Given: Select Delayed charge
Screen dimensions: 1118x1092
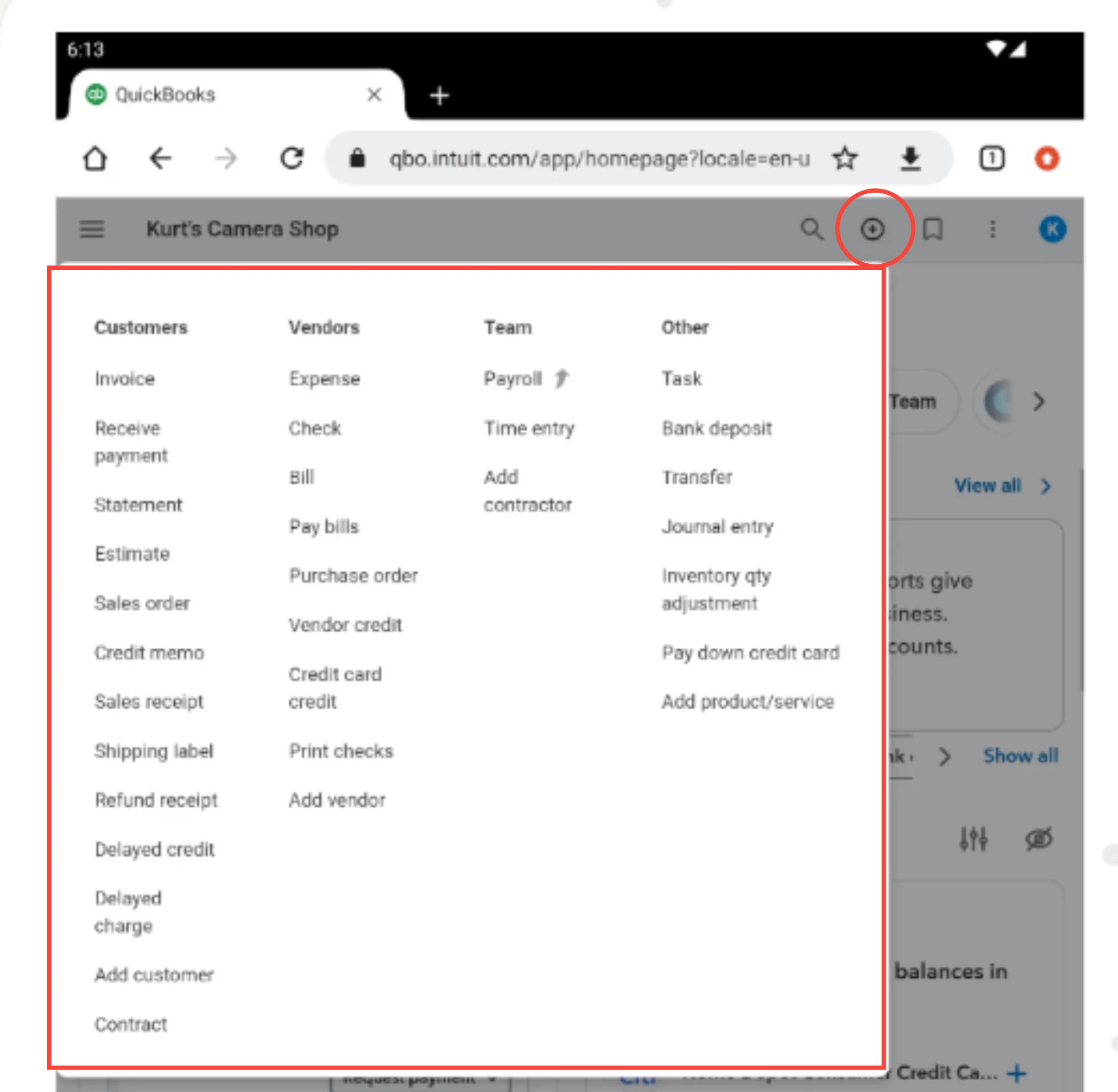Looking at the screenshot, I should pyautogui.click(x=128, y=912).
